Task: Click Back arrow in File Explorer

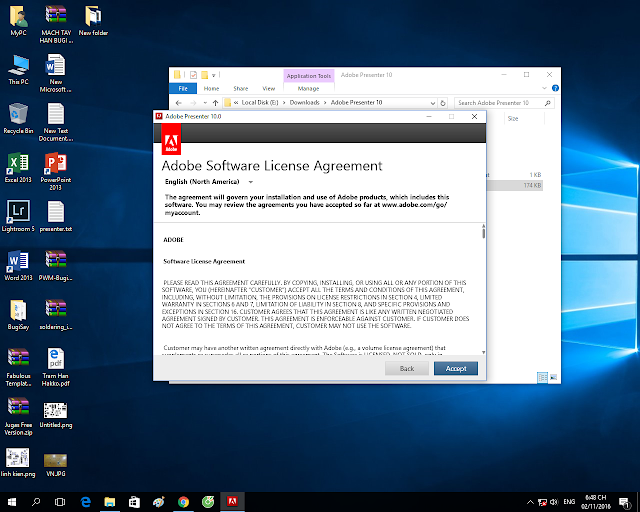Action: 178,103
